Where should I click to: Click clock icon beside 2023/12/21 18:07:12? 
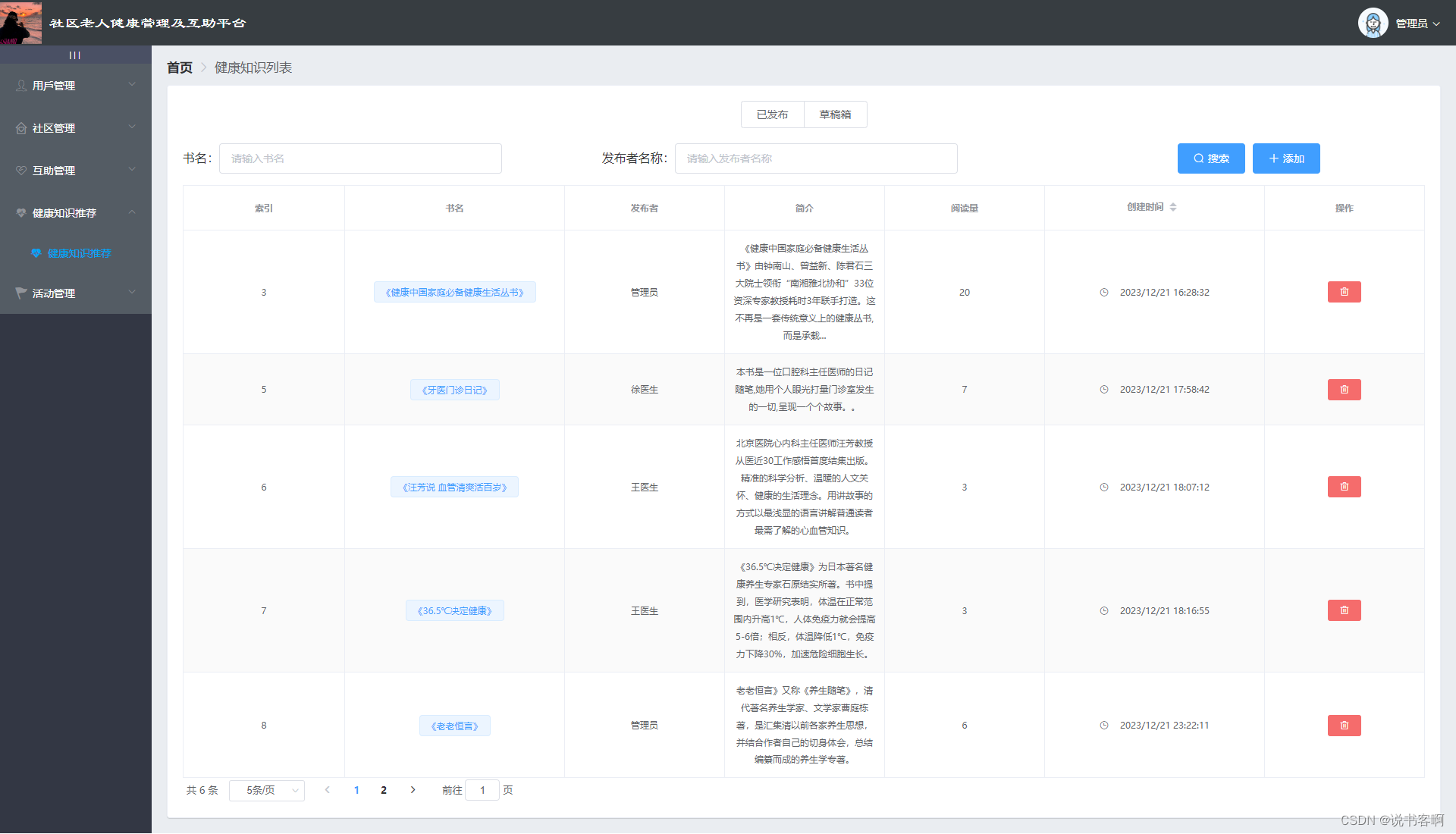1104,488
